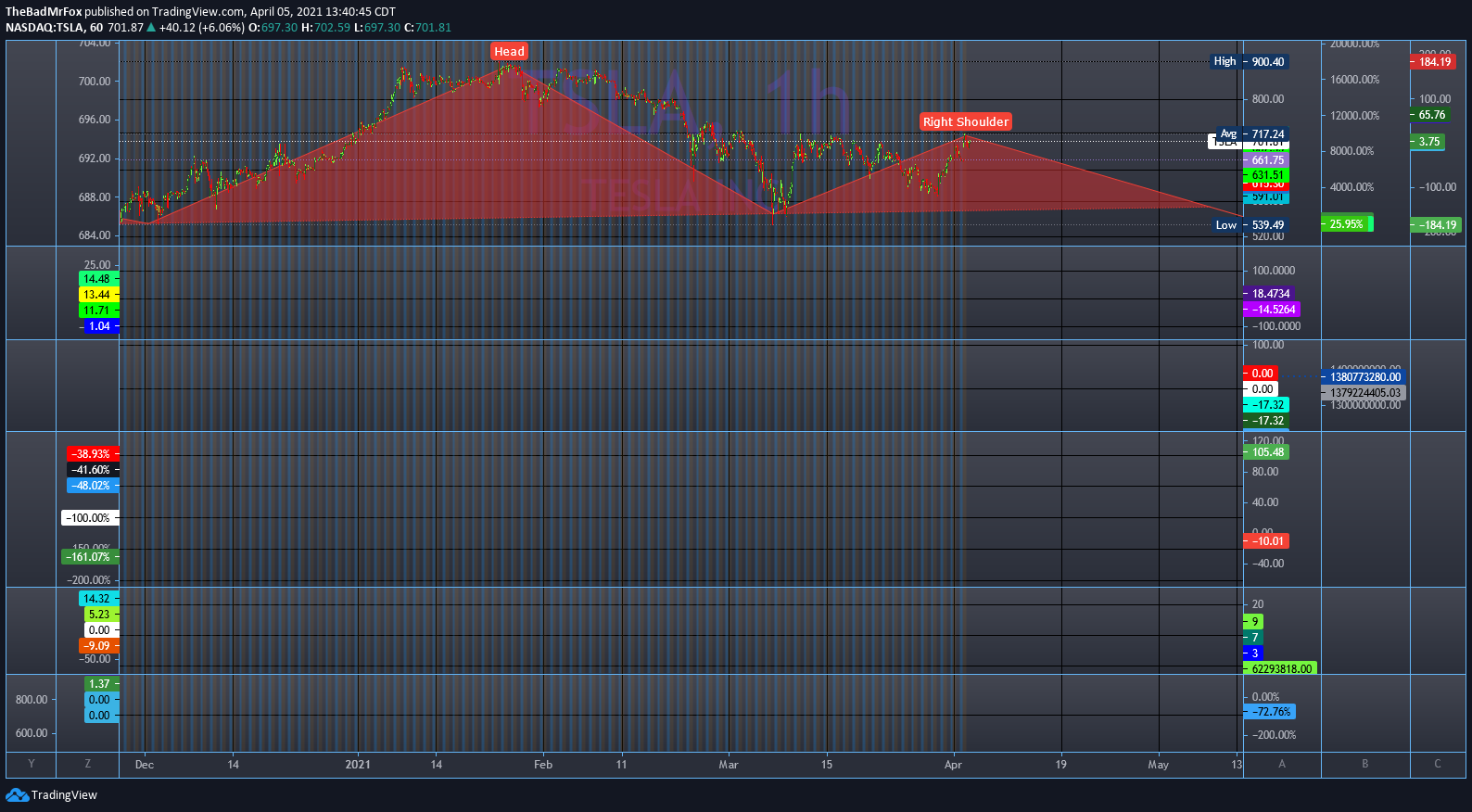Viewport: 1472px width, 812px height.
Task: Click the TradingView cloud logo icon
Action: (17, 794)
